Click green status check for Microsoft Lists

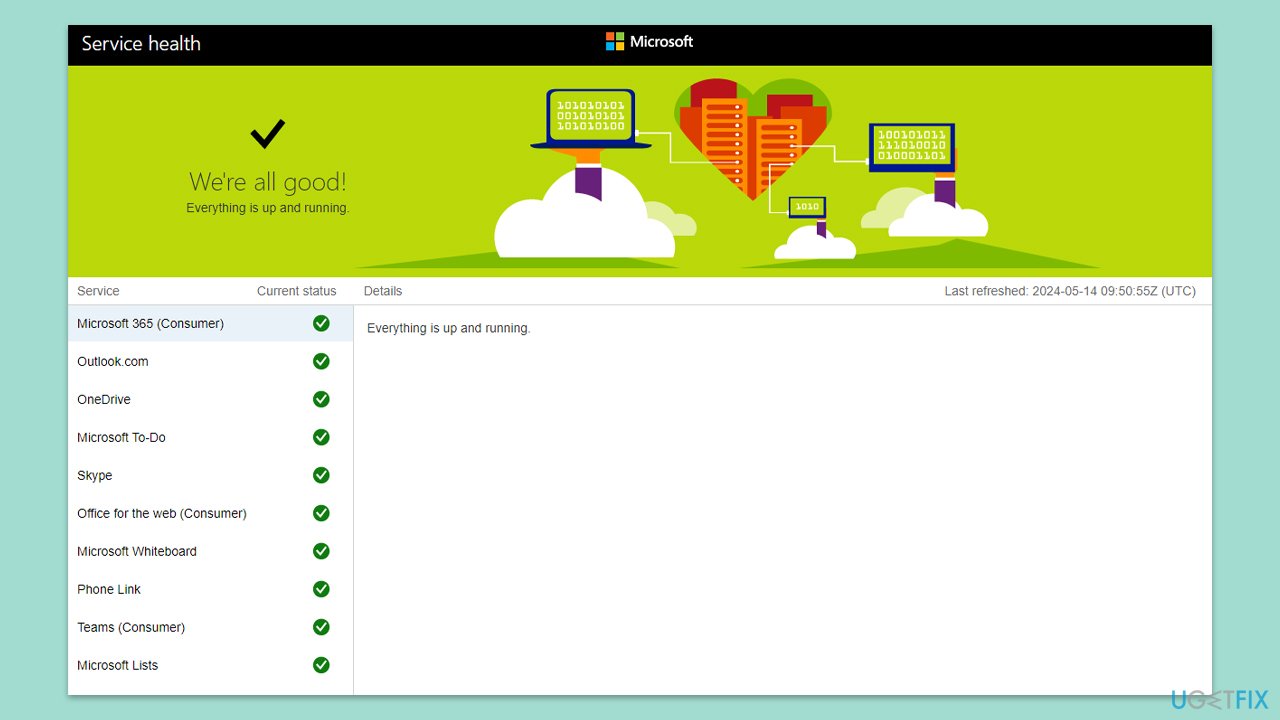[321, 665]
